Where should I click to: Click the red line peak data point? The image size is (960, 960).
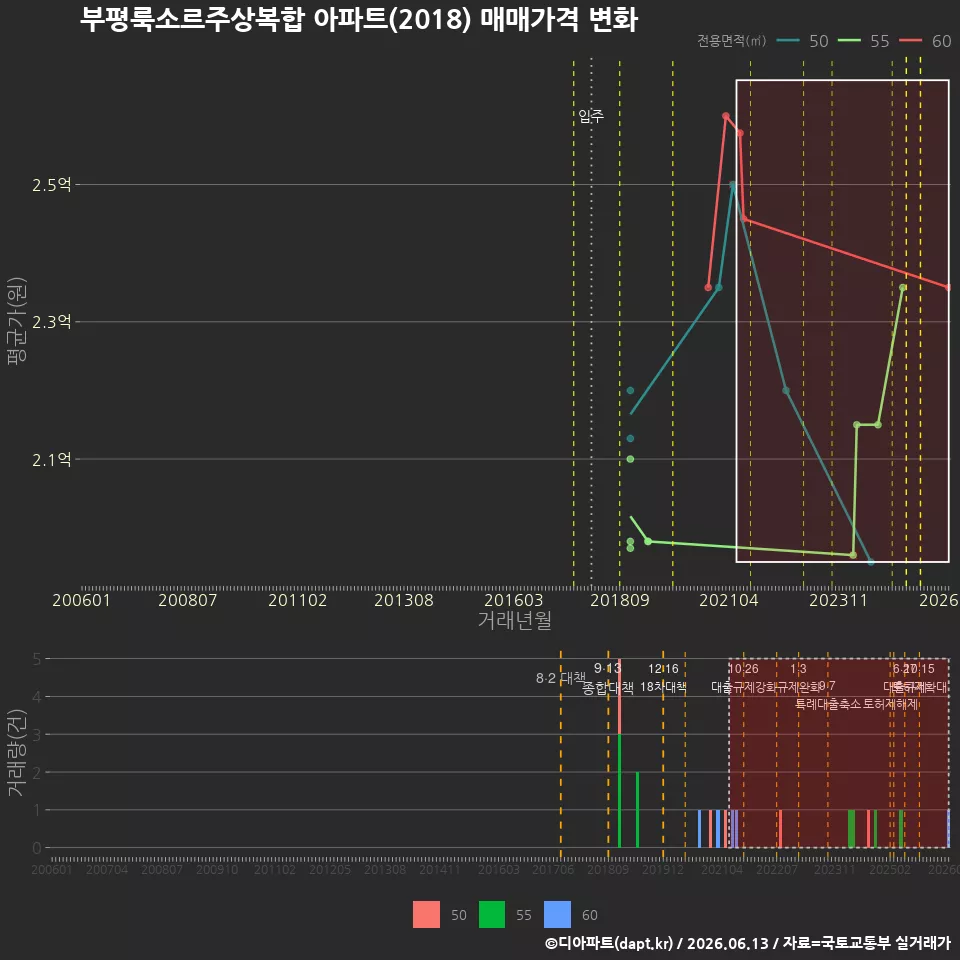[726, 116]
